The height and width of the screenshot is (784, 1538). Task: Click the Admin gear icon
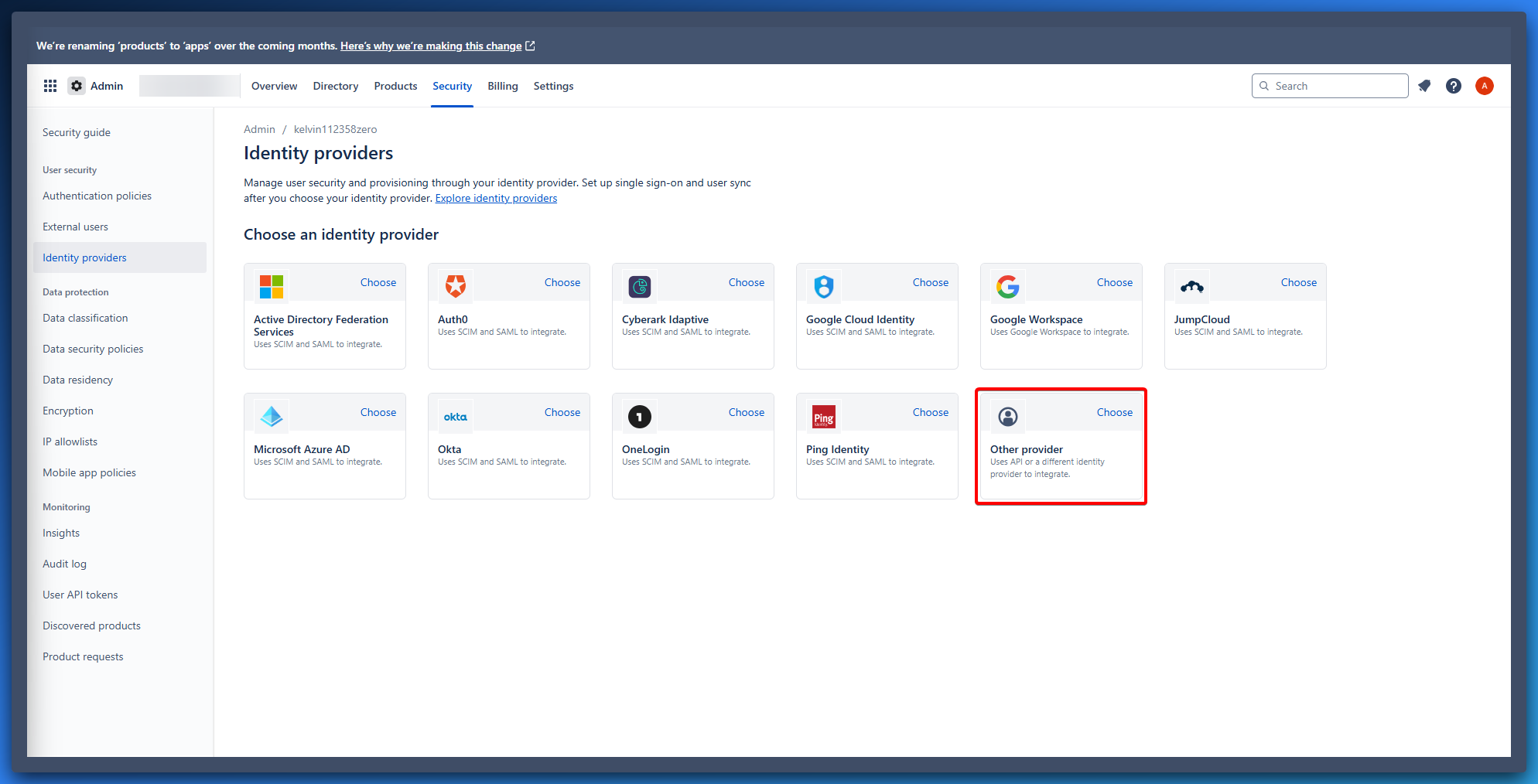coord(77,86)
